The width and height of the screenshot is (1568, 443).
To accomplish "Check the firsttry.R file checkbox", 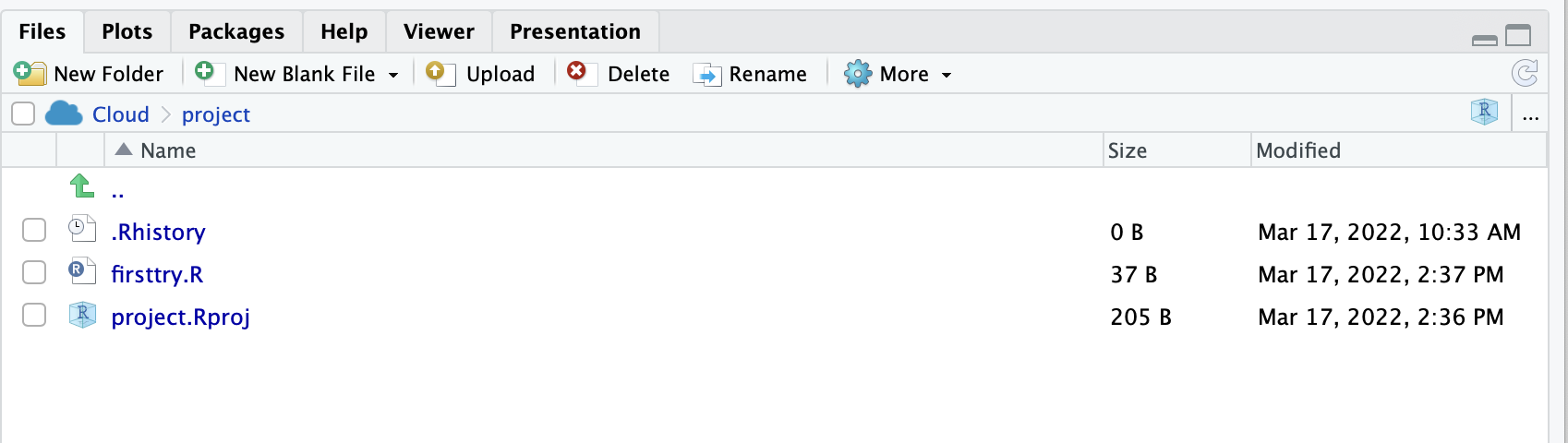I will (34, 273).
